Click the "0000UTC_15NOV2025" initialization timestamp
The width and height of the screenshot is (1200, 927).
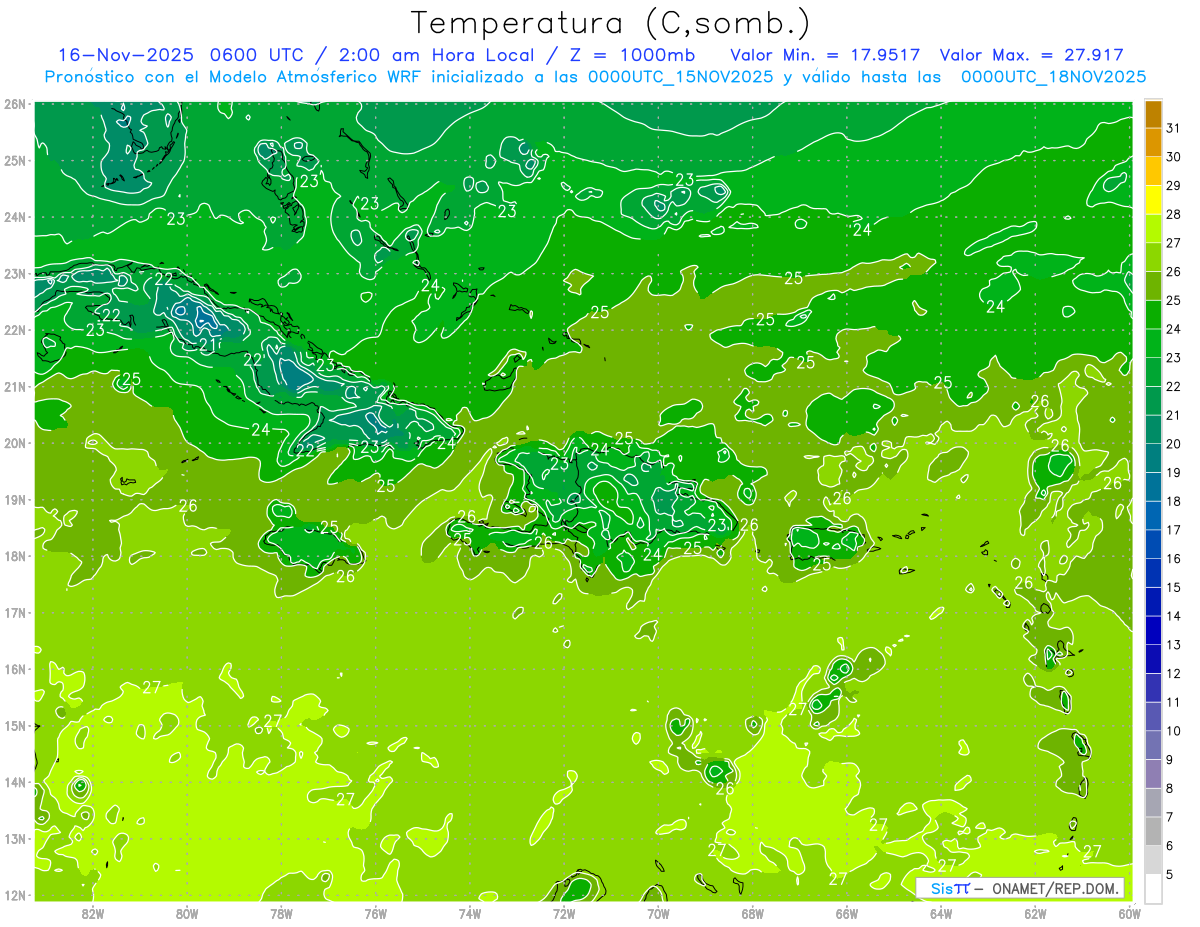681,77
